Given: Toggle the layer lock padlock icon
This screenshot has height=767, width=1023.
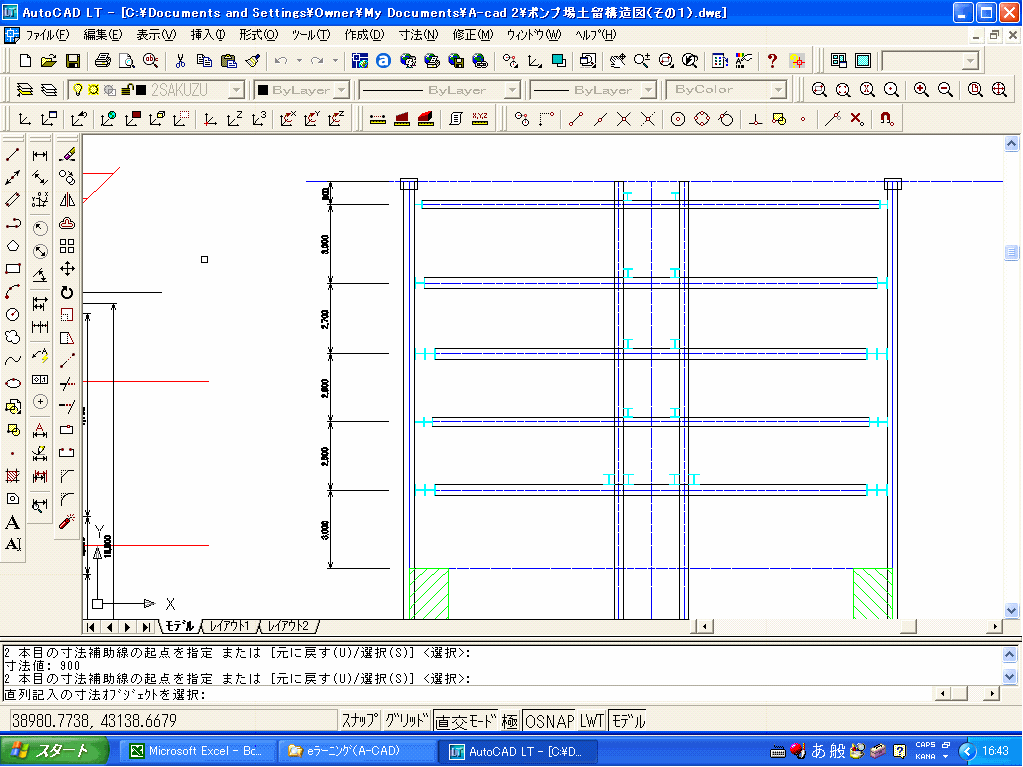Looking at the screenshot, I should (x=127, y=89).
